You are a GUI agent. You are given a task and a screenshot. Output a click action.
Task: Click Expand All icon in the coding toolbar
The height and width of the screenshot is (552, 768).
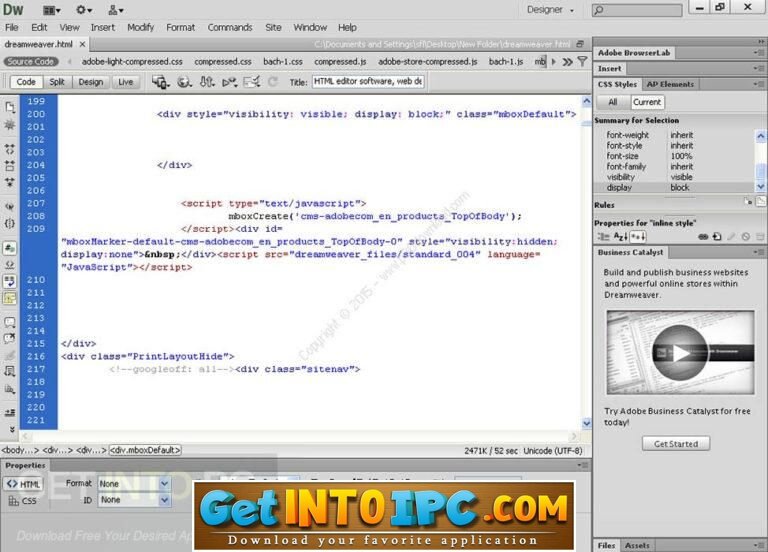pos(9,182)
